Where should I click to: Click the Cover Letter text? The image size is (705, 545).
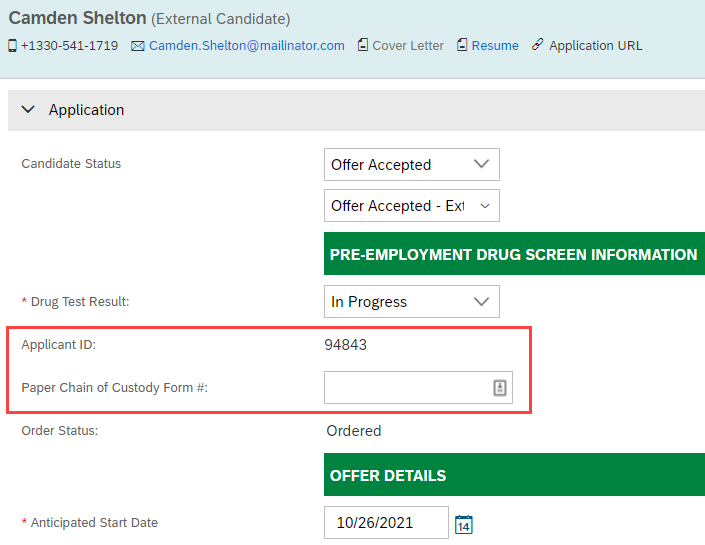408,46
